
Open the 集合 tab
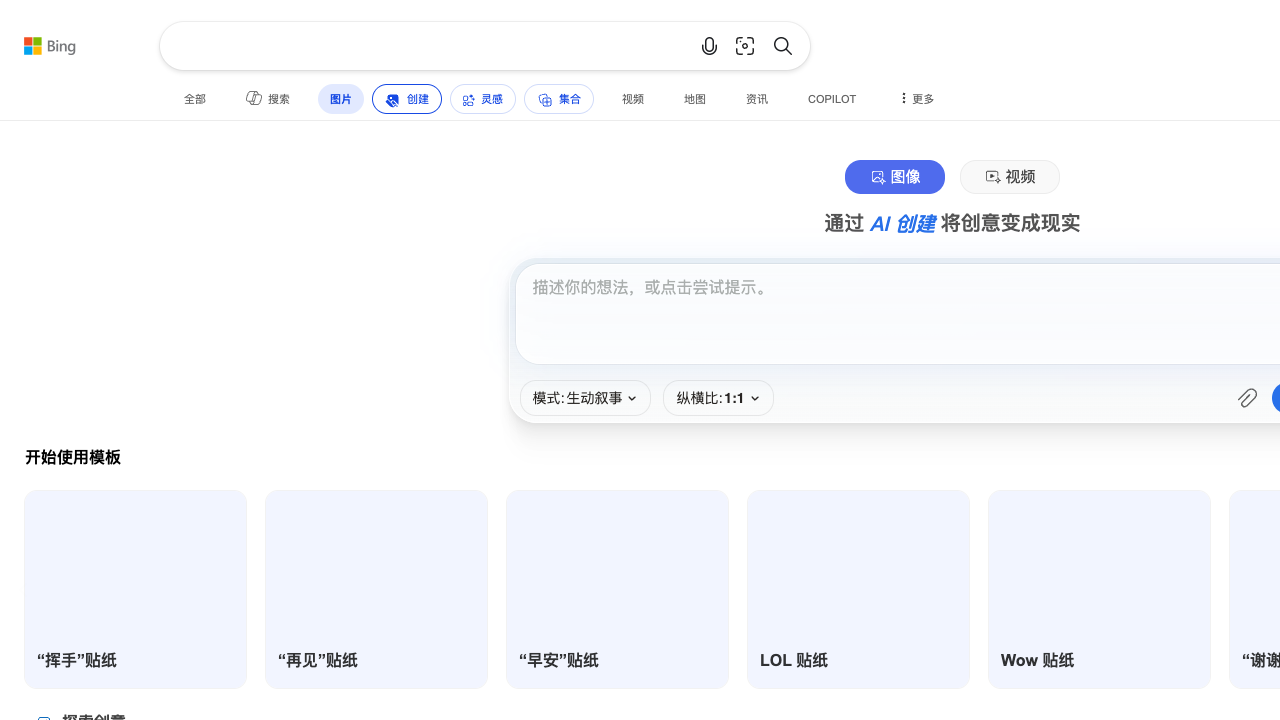pos(559,99)
